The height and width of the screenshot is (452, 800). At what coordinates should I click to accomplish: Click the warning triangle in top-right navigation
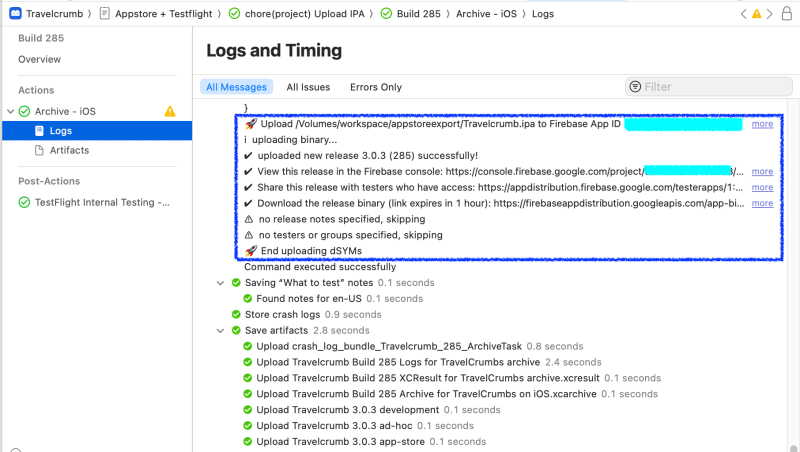tap(757, 14)
